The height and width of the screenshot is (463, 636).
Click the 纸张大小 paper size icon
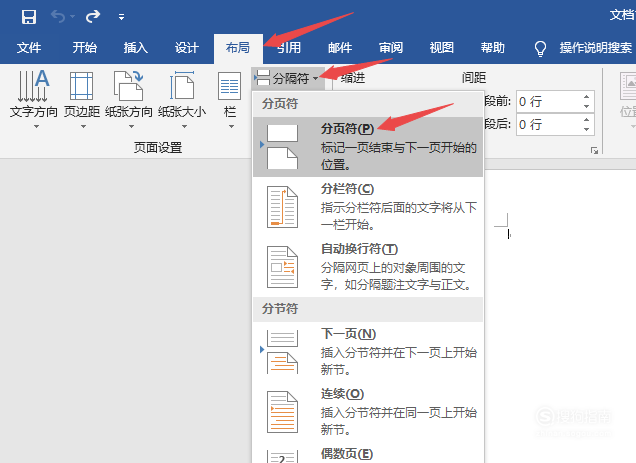click(182, 86)
